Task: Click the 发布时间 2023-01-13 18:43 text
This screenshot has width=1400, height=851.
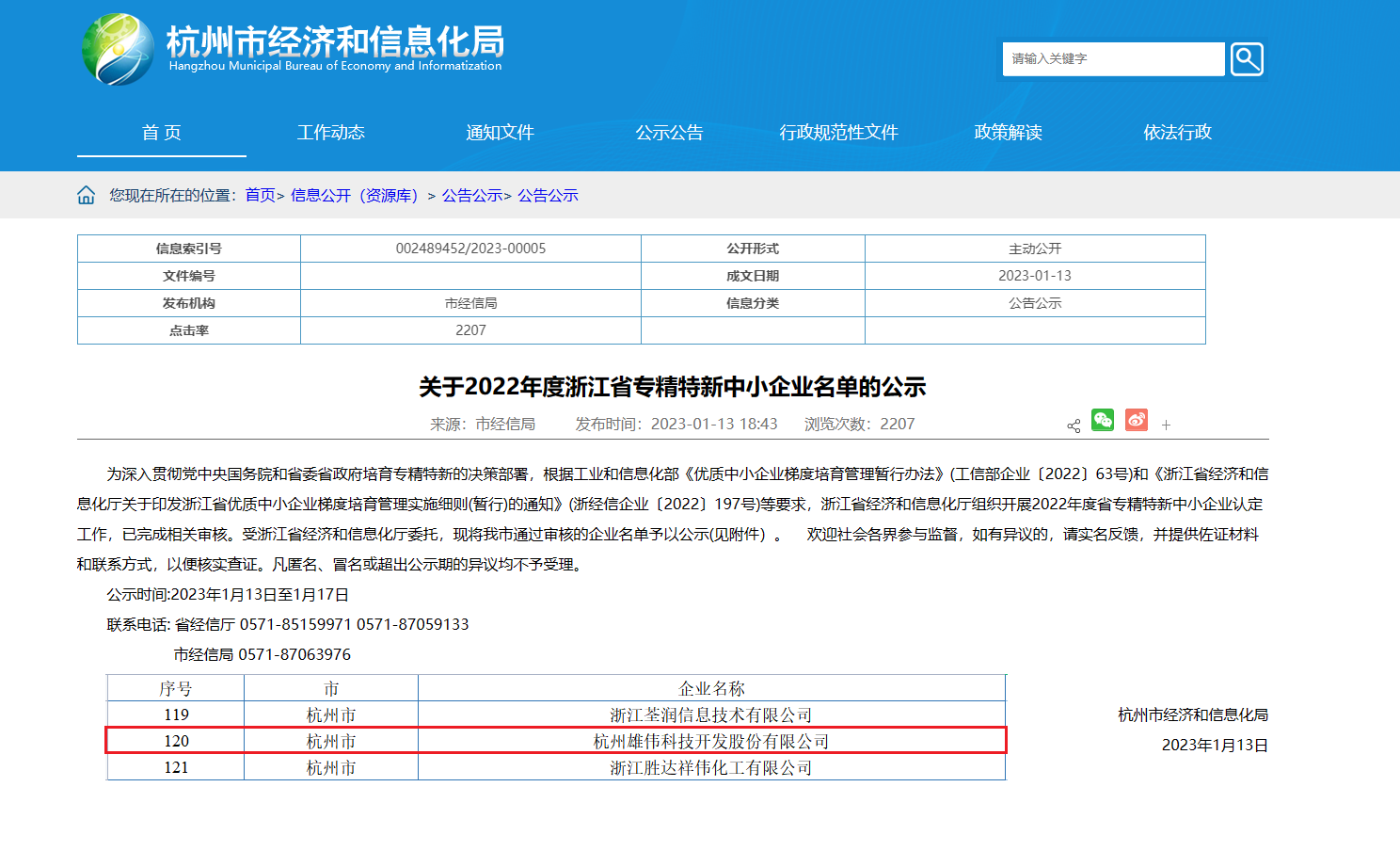Action: [676, 425]
